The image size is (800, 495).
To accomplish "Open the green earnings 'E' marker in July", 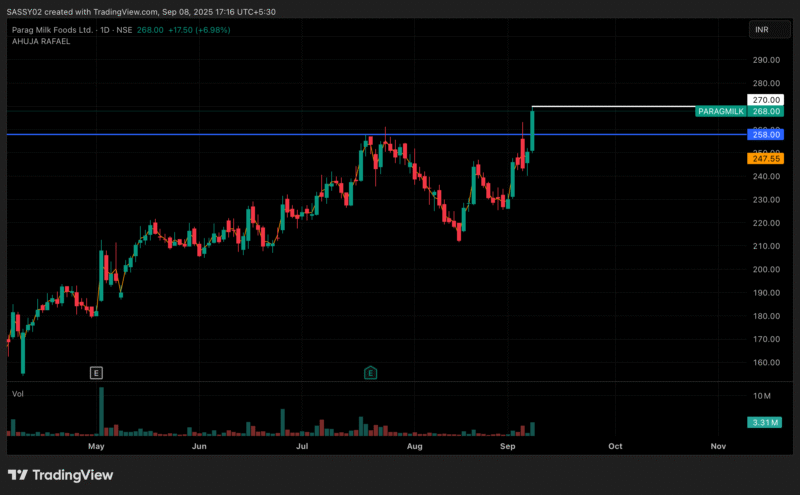I will (x=370, y=373).
